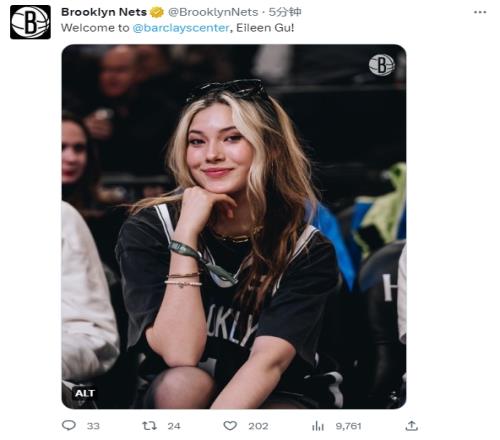Click the gold verified badge

click(x=157, y=13)
